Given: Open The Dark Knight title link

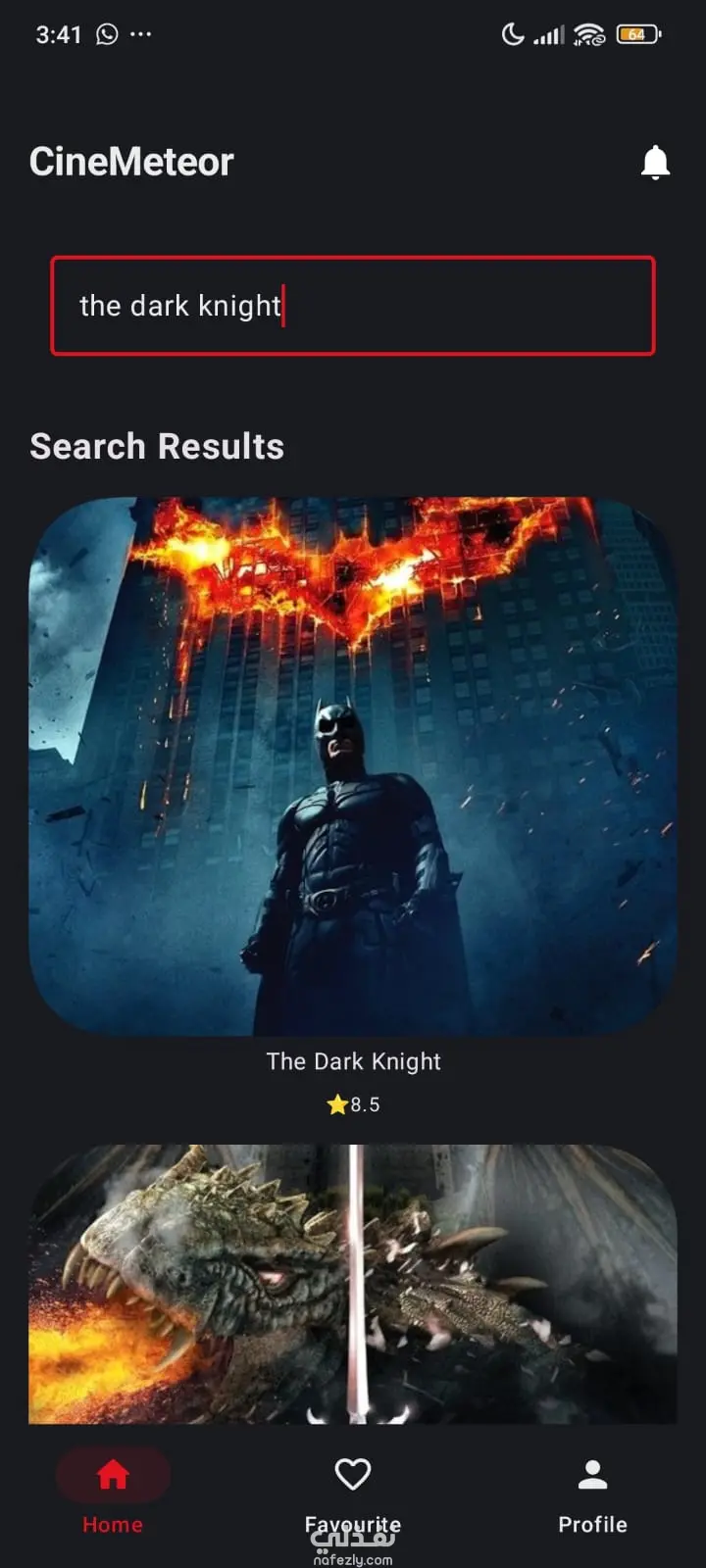Looking at the screenshot, I should (x=354, y=1061).
